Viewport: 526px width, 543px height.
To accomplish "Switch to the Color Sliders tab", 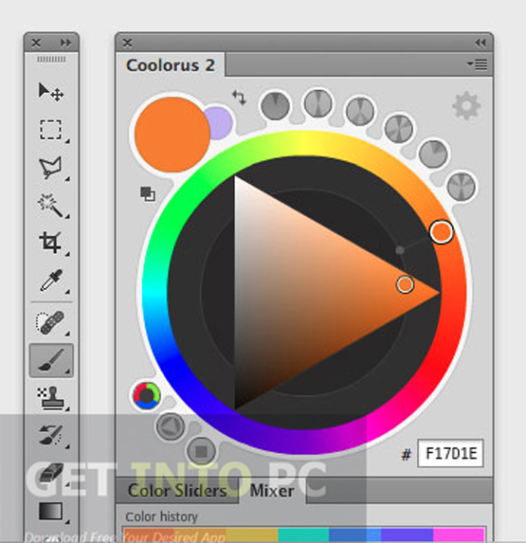I will [177, 490].
